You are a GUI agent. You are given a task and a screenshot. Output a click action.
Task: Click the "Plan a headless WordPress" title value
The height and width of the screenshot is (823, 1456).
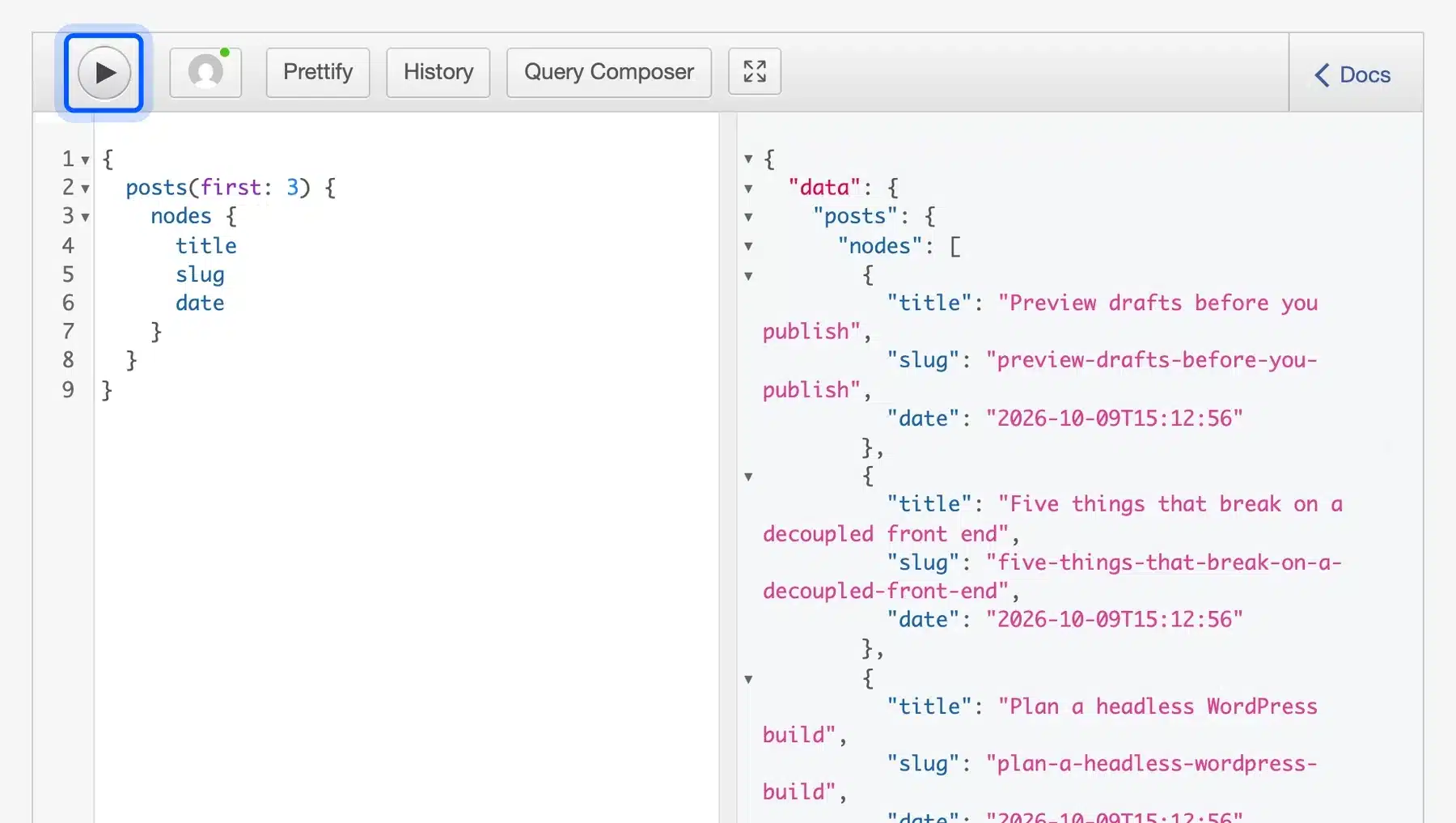(1158, 706)
